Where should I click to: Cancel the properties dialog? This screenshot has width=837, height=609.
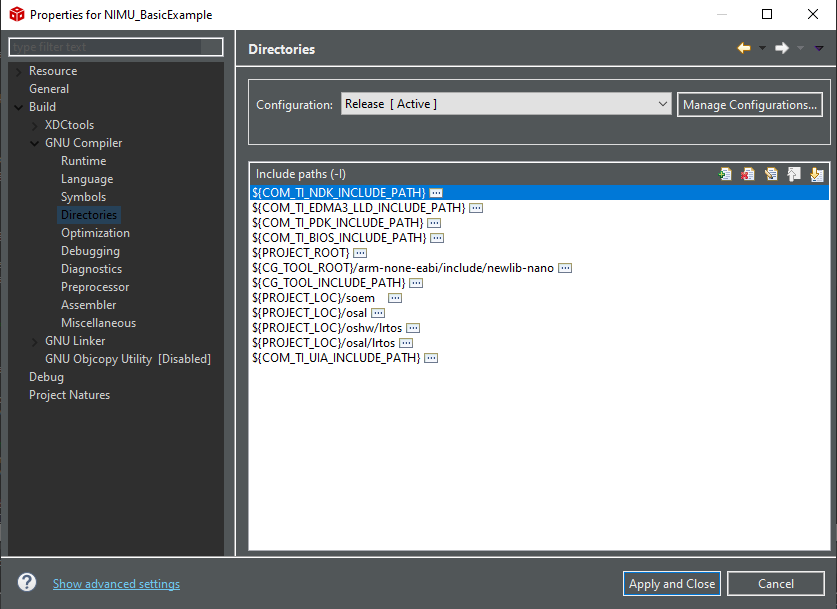click(776, 584)
